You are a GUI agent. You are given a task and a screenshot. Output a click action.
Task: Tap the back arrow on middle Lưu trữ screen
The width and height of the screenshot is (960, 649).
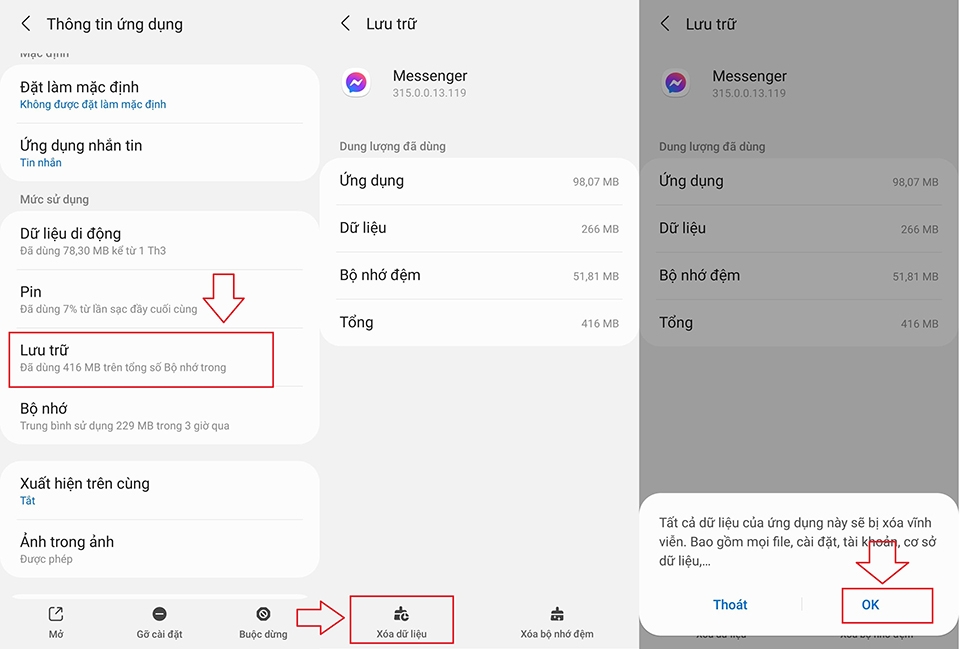(345, 23)
